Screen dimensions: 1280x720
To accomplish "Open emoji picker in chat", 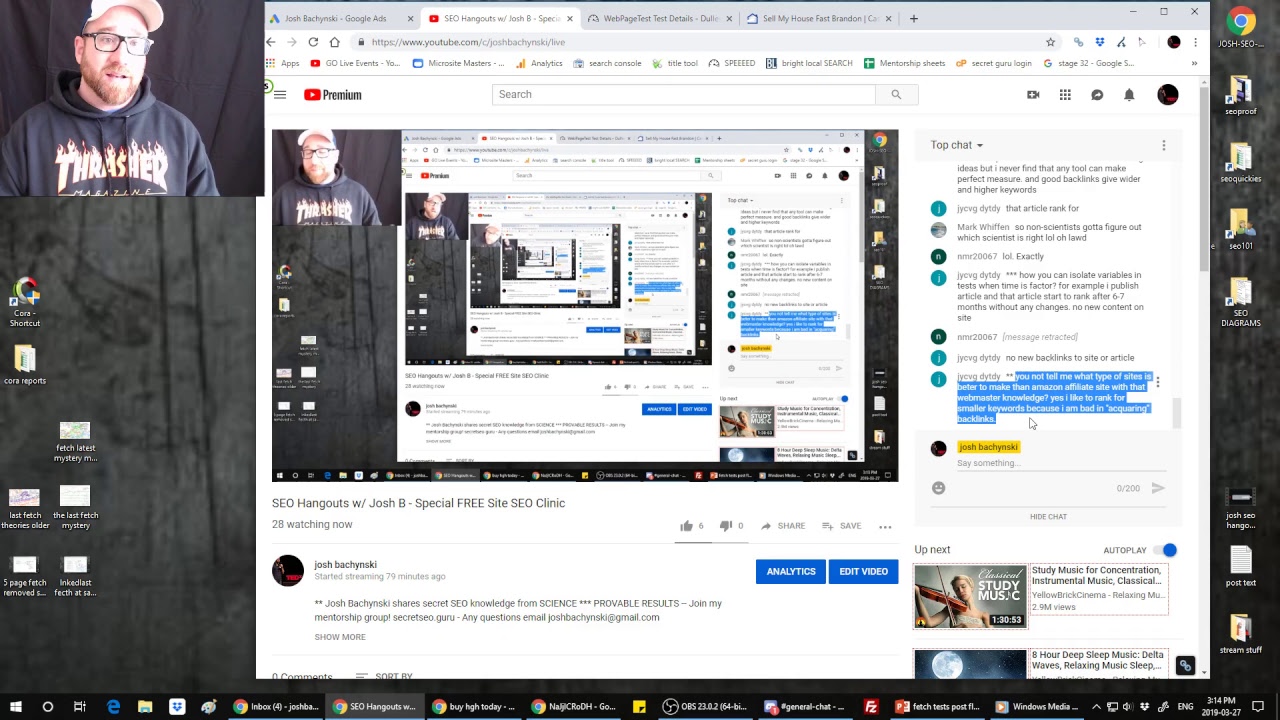I will tap(938, 488).
